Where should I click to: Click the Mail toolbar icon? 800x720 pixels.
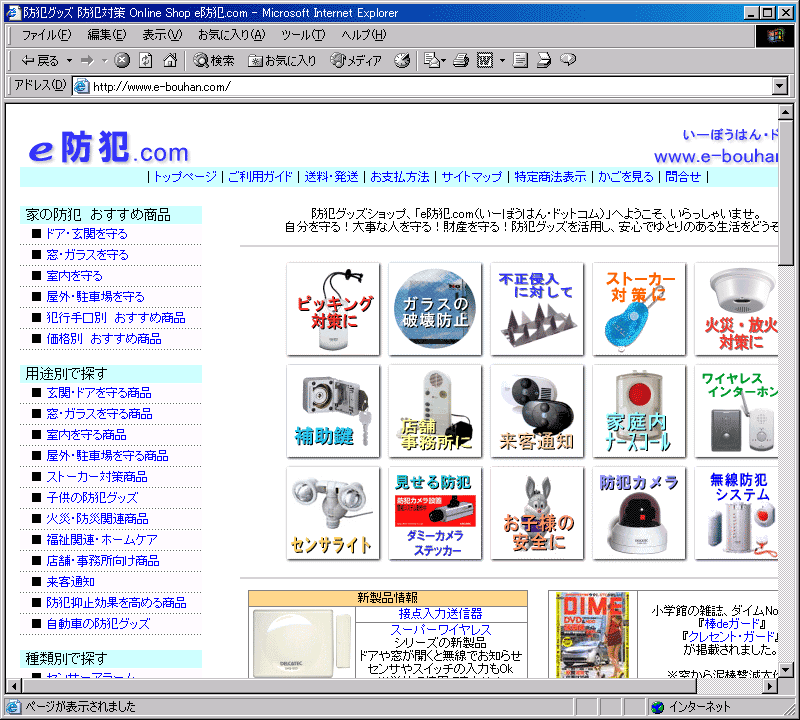point(432,61)
